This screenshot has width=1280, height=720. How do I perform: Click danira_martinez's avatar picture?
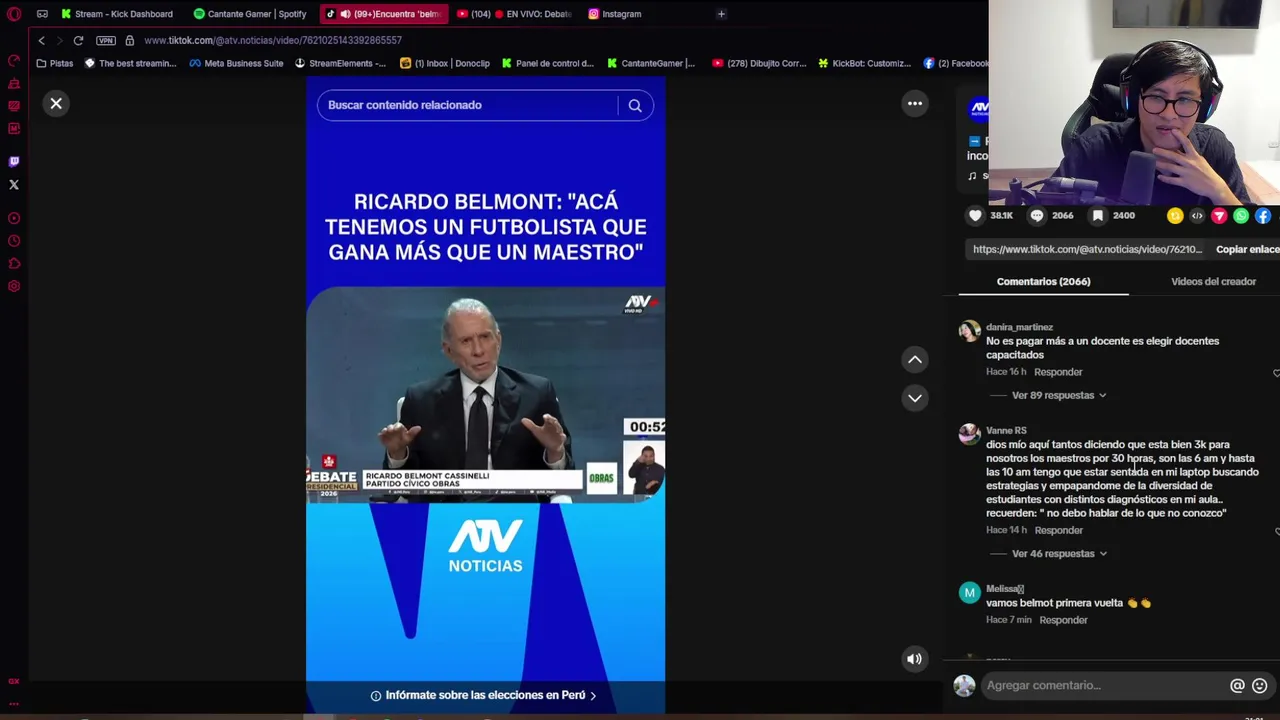pos(969,332)
